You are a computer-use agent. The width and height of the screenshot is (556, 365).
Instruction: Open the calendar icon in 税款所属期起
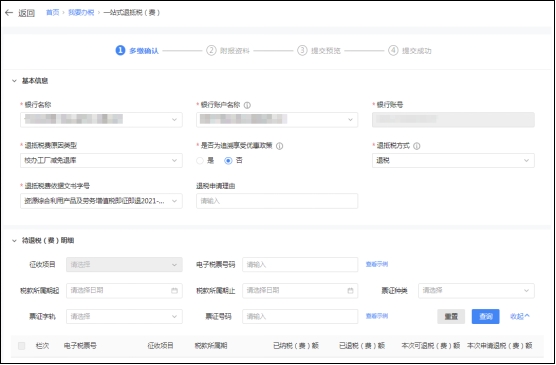click(x=174, y=291)
